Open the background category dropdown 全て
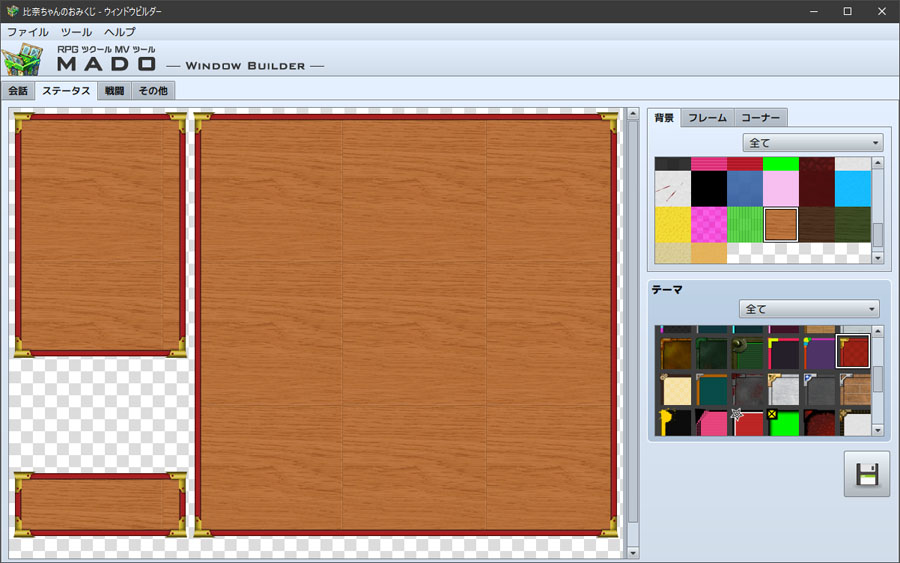The height and width of the screenshot is (563, 900). coord(813,142)
